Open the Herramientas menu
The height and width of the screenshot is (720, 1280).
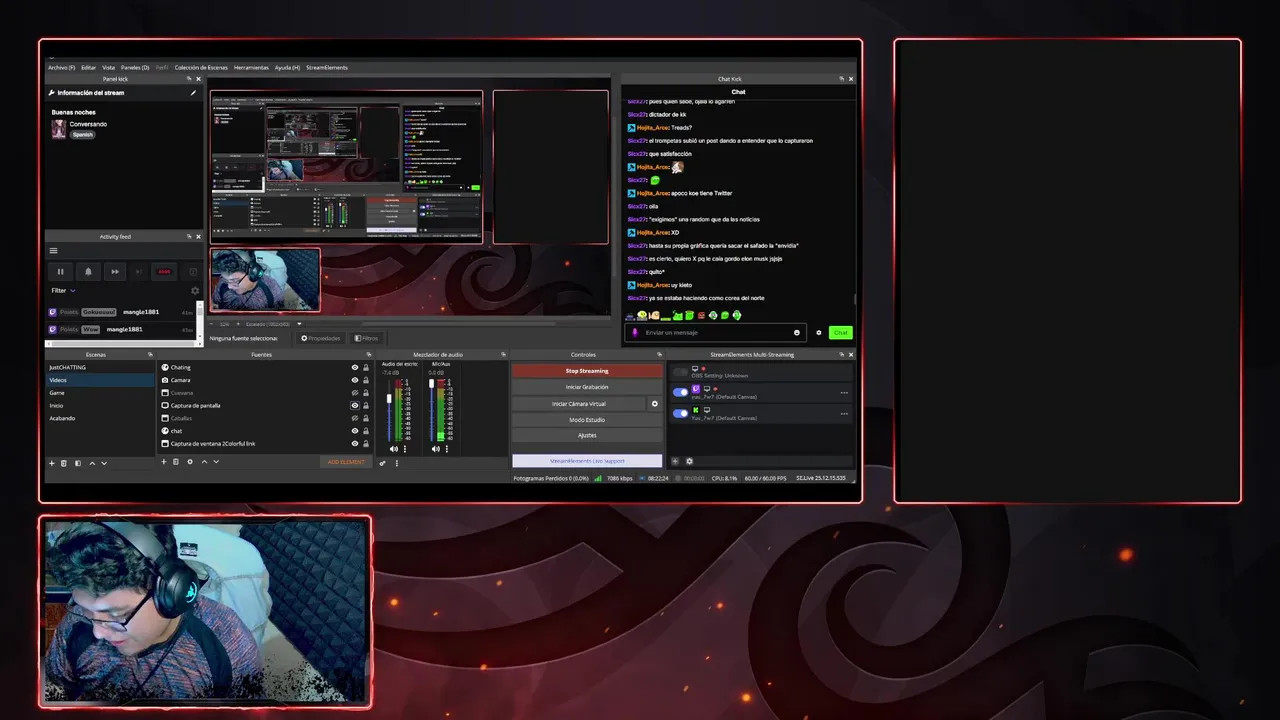click(x=251, y=68)
